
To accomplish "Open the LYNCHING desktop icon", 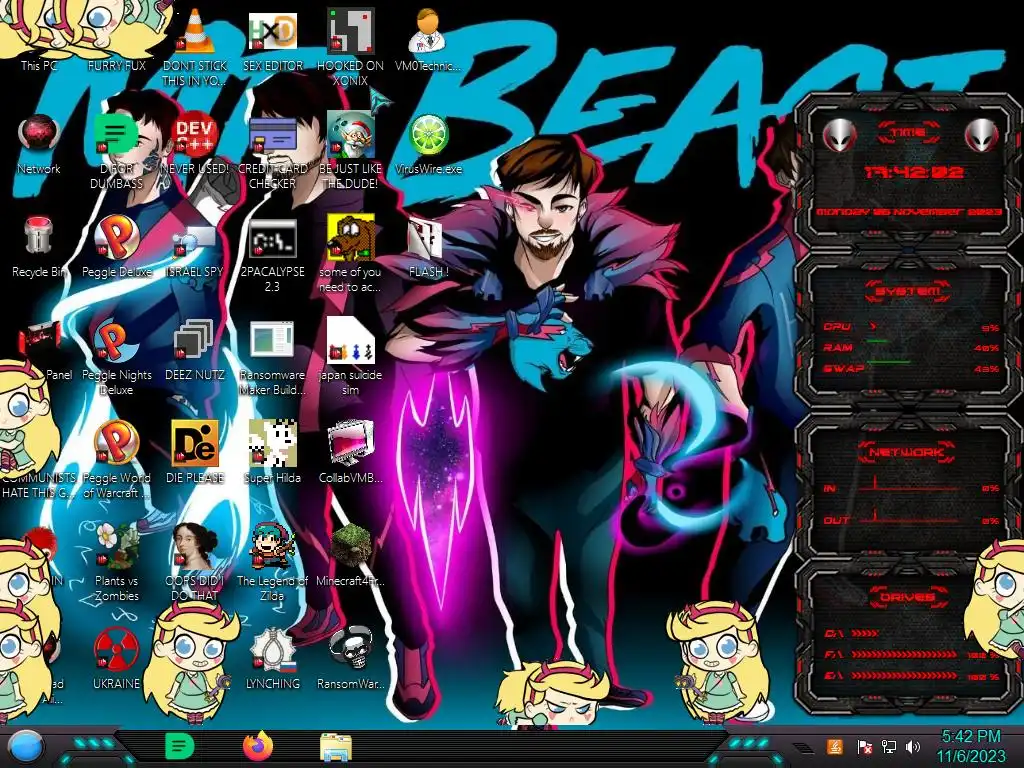I will coord(272,649).
